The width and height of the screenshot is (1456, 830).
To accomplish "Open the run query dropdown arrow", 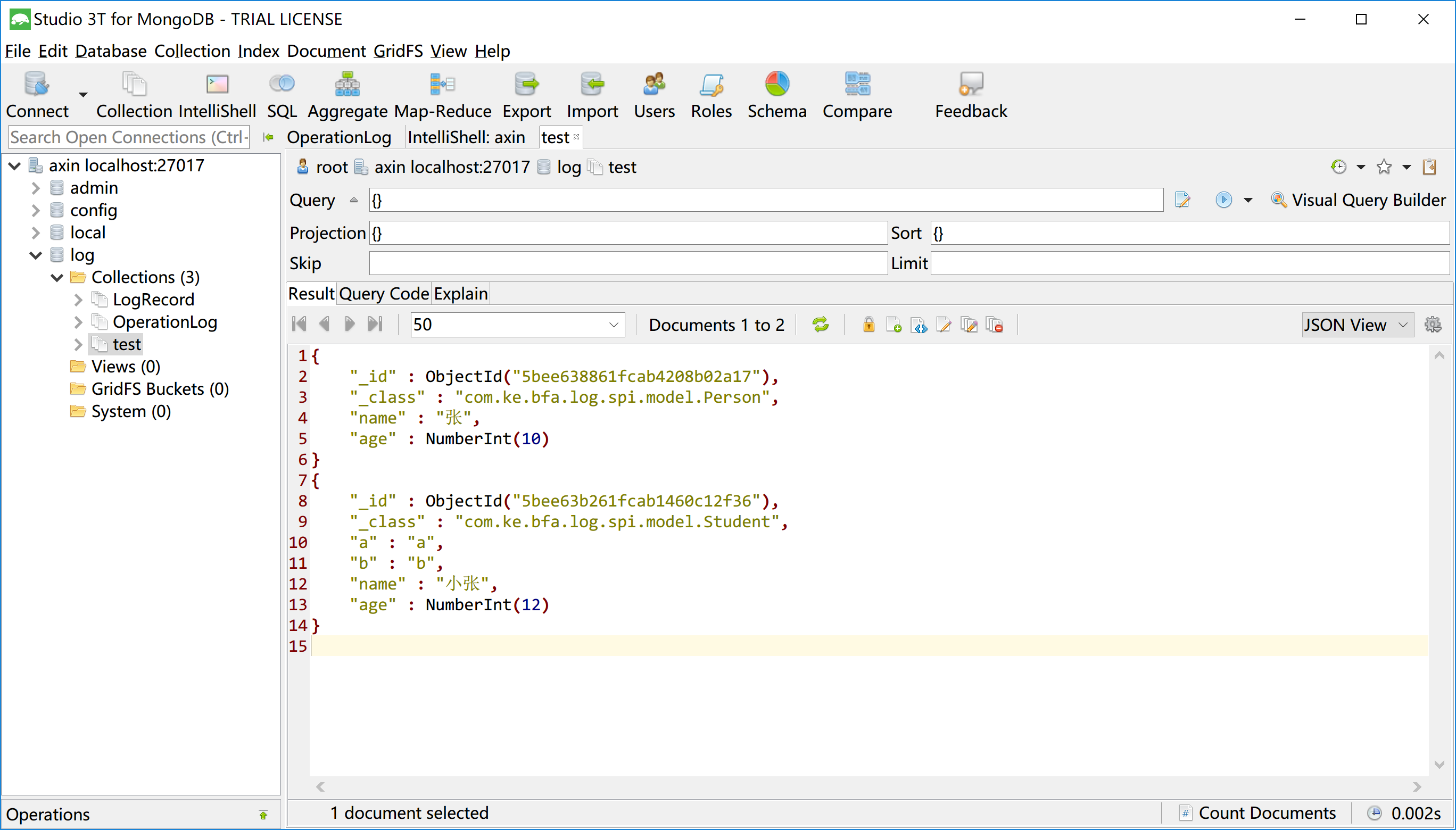I will coord(1248,200).
